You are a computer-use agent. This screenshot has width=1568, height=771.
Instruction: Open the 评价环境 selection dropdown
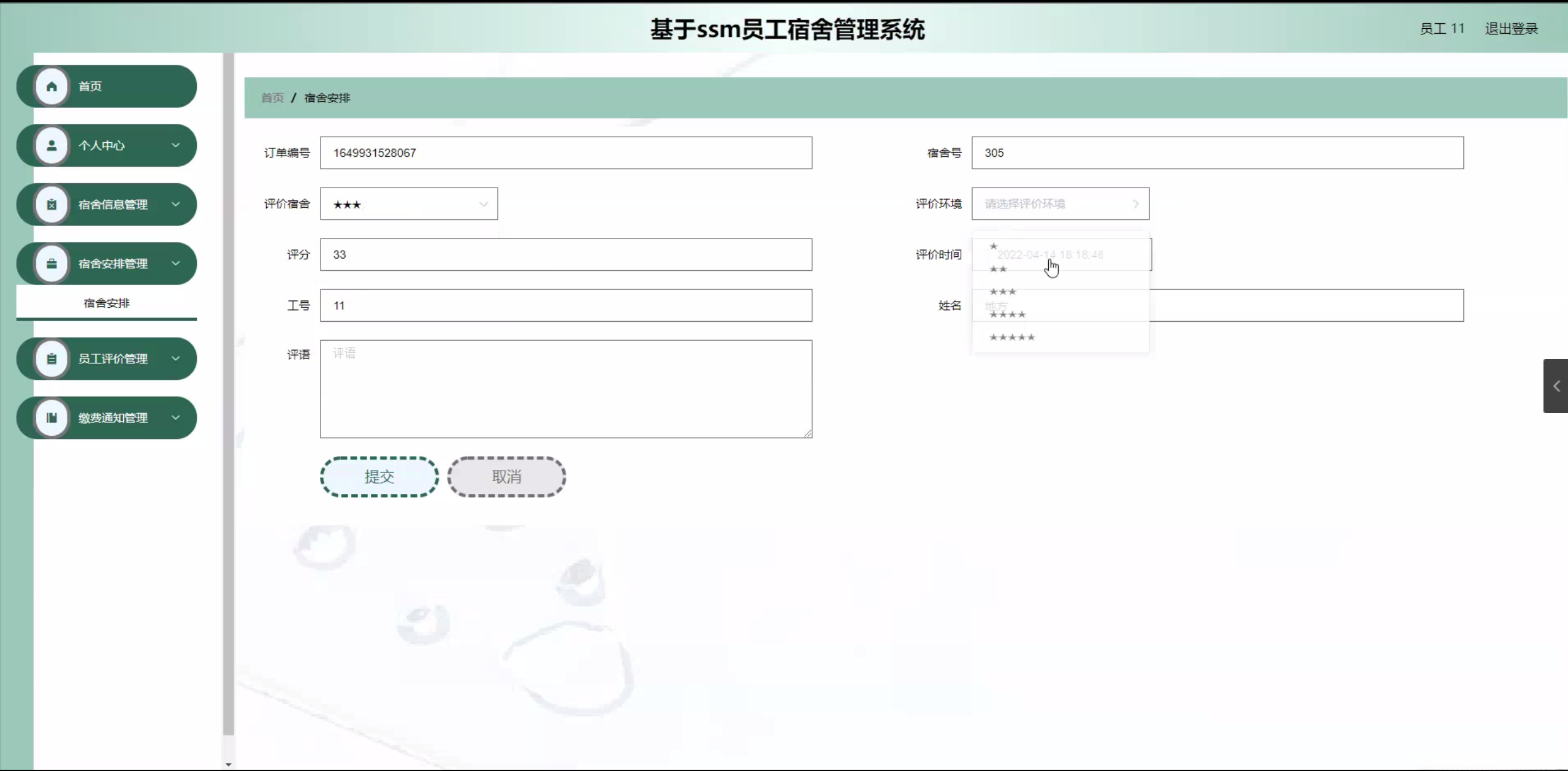1060,204
